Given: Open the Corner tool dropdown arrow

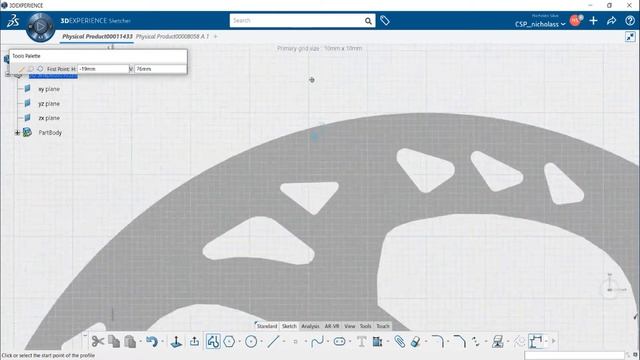Looking at the screenshot, I should [x=448, y=342].
